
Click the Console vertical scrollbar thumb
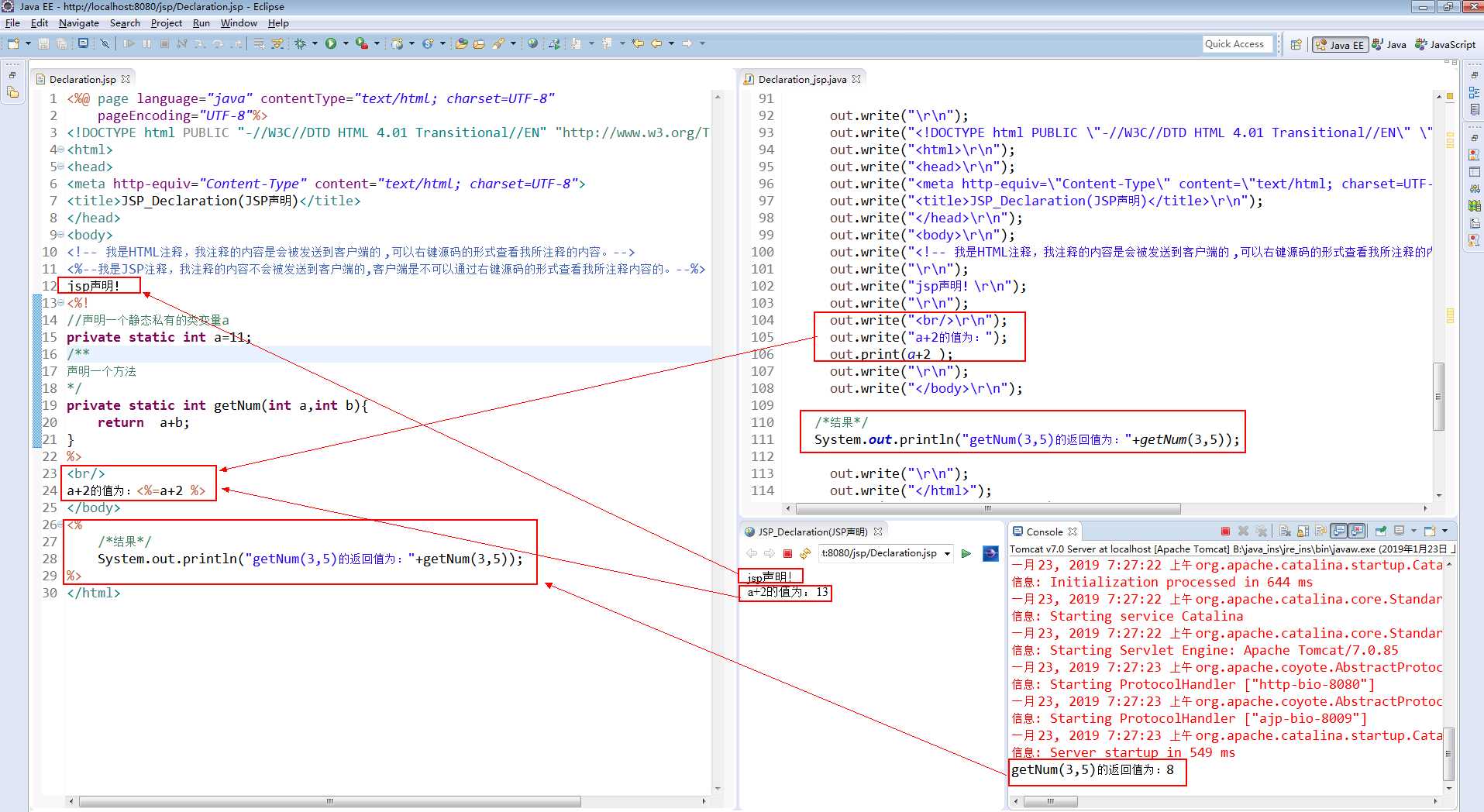point(1449,754)
